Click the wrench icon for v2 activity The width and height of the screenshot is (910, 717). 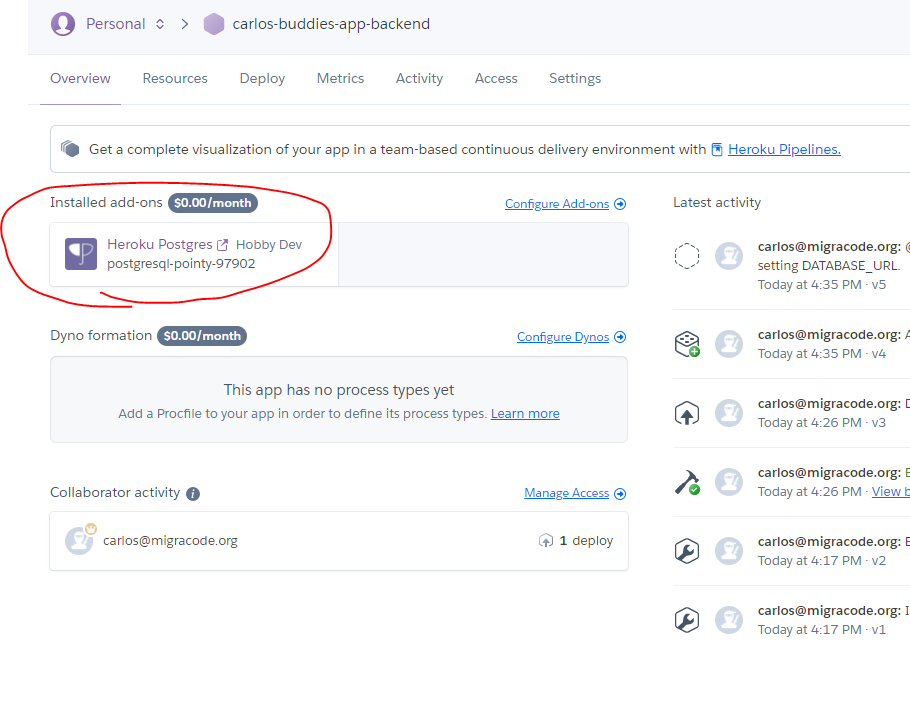[x=687, y=551]
